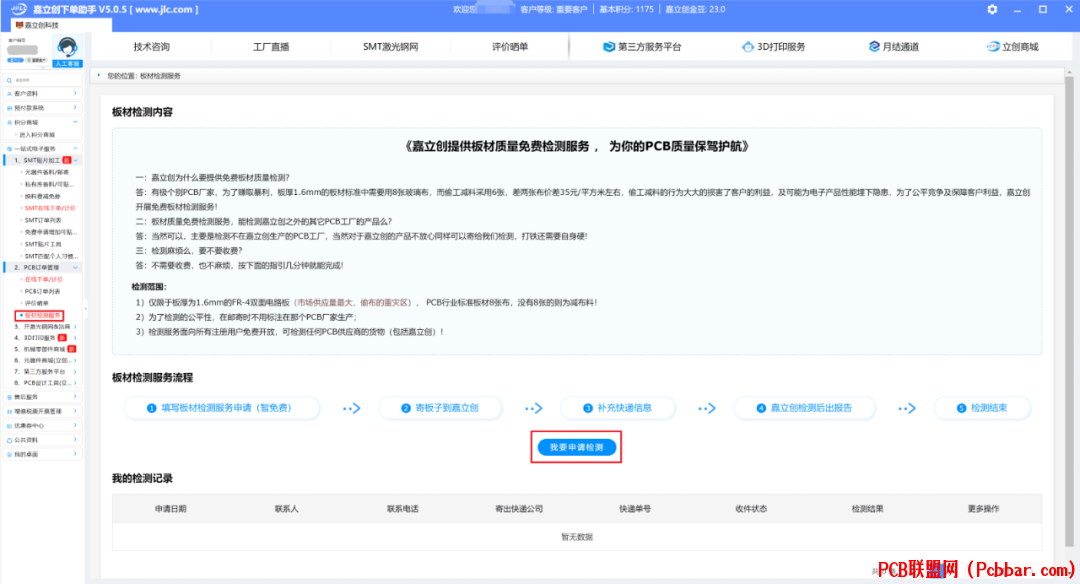Click the 我要申请检测 button
Image resolution: width=1080 pixels, height=584 pixels.
point(577,448)
